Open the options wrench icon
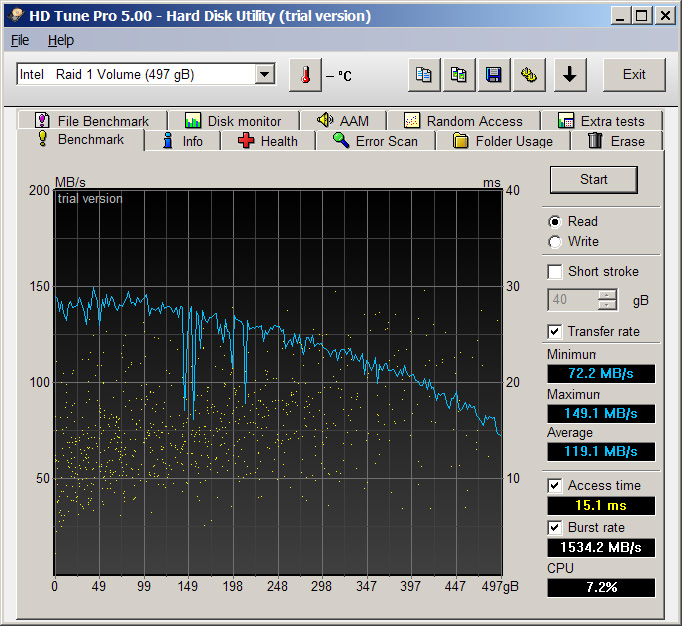Screen dimensions: 682x626 (x=528, y=75)
